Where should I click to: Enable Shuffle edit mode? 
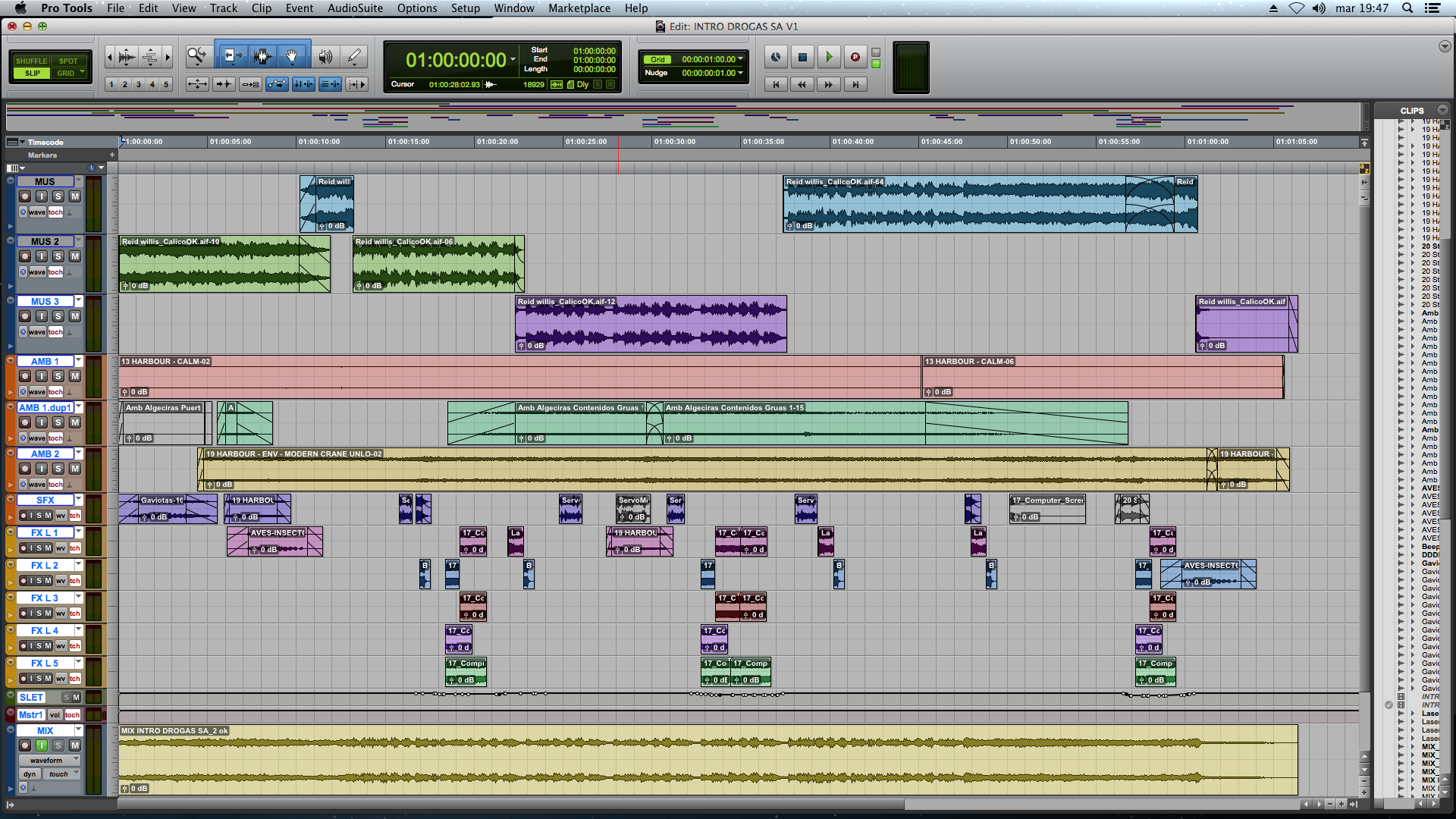pos(31,61)
